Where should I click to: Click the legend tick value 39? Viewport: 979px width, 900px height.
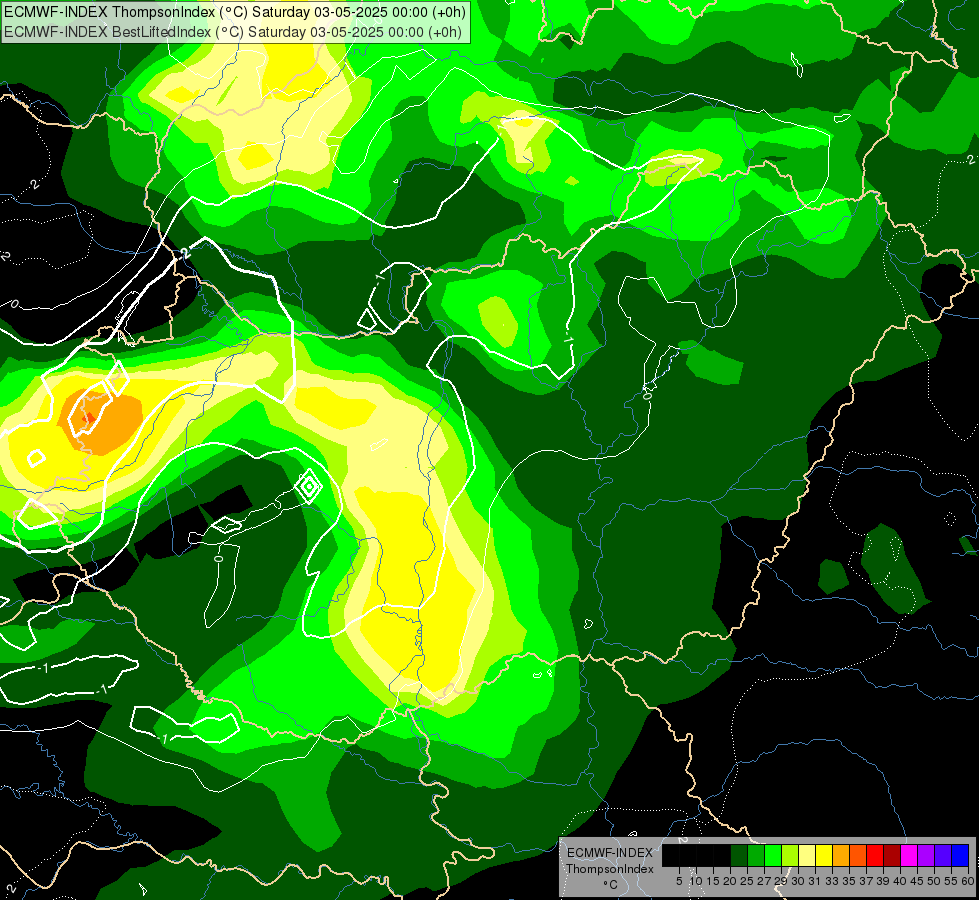883,881
